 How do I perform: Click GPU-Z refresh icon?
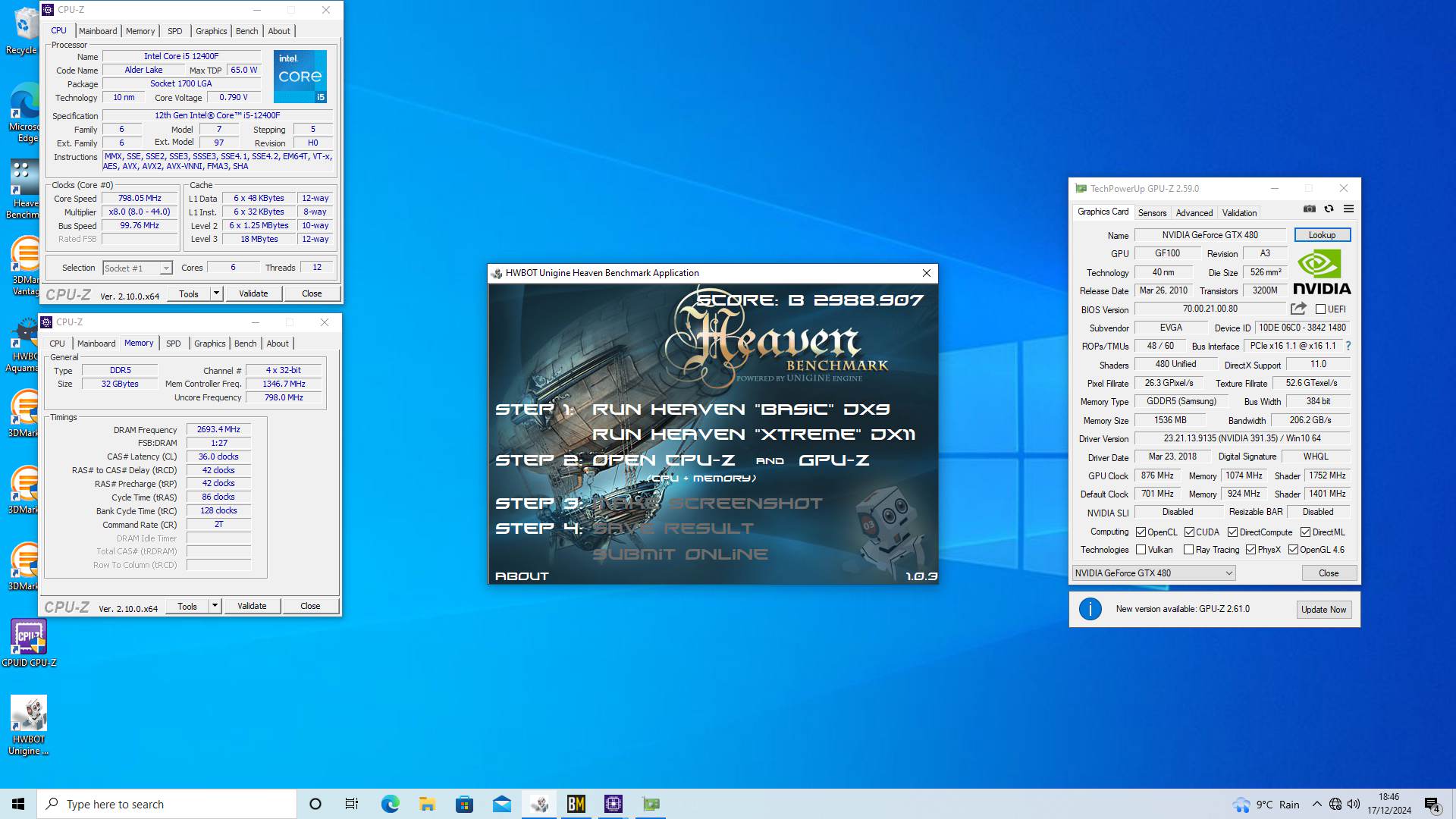[x=1329, y=209]
